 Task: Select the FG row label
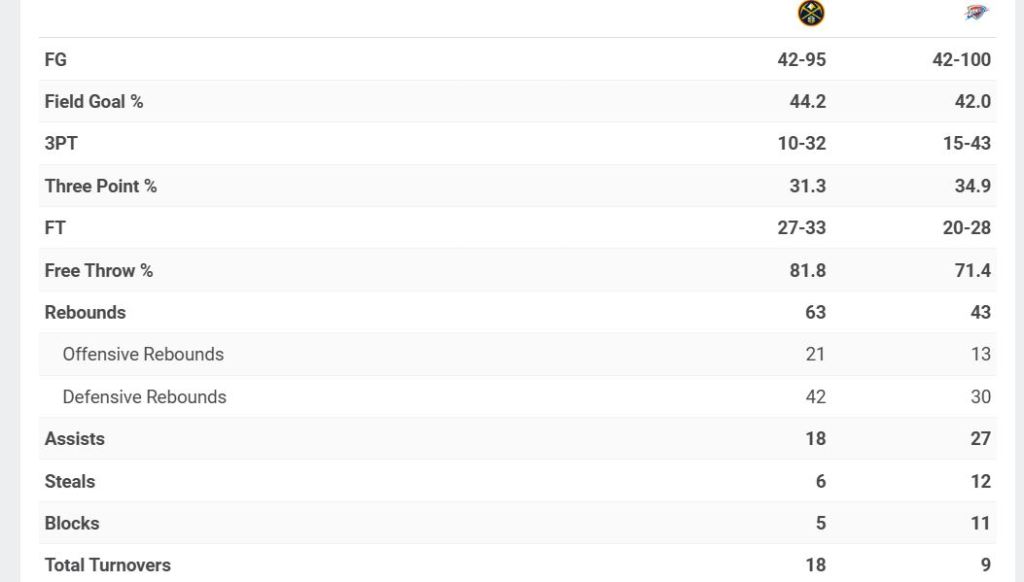click(56, 60)
